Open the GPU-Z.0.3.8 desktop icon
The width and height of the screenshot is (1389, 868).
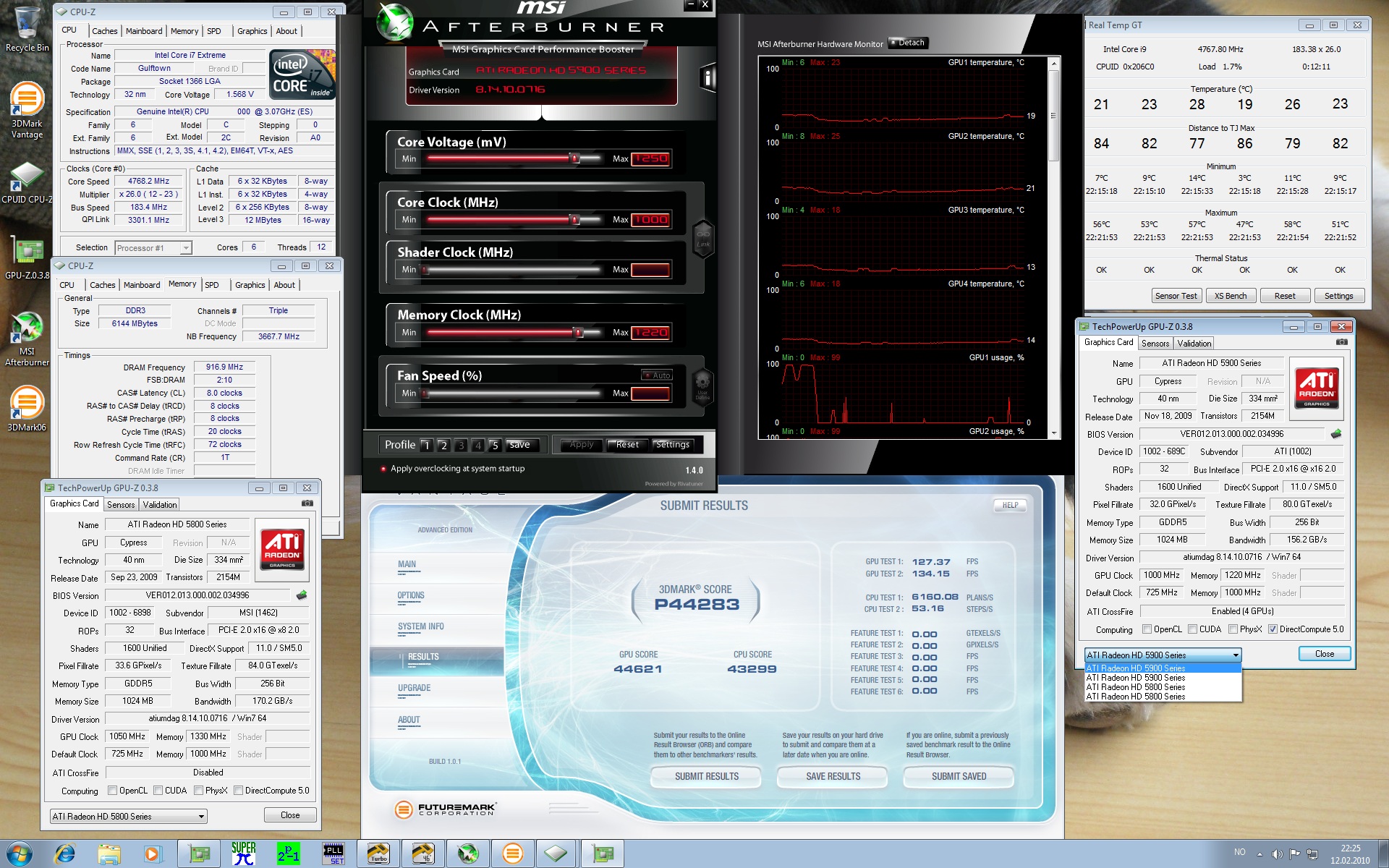[27, 258]
